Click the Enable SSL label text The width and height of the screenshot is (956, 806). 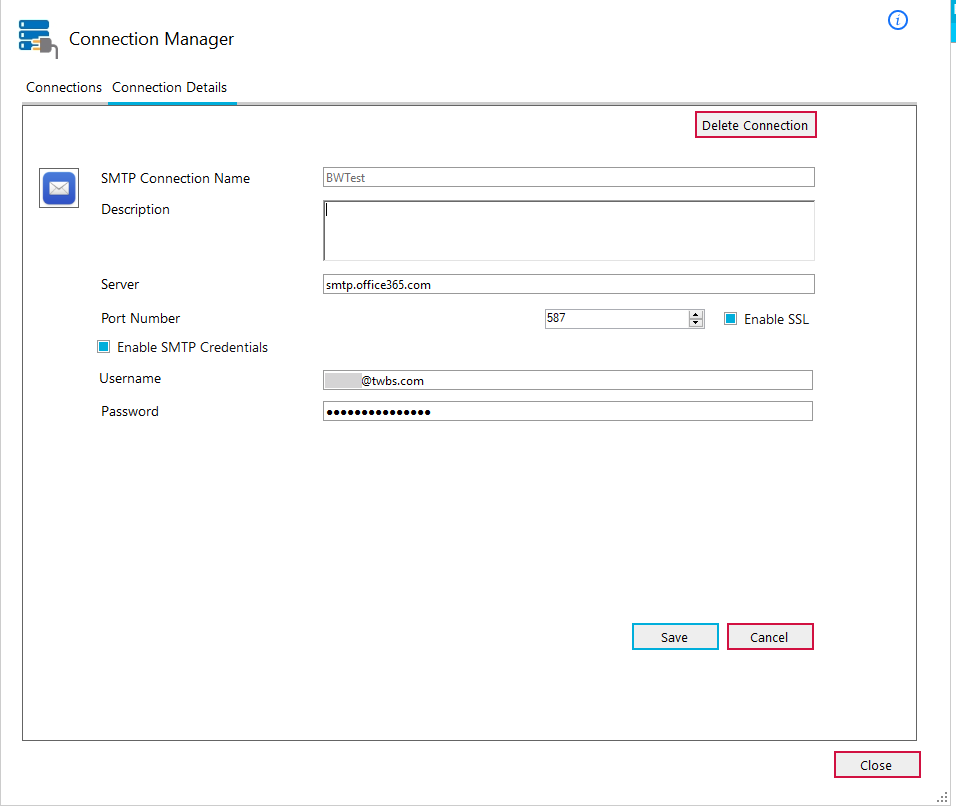[776, 319]
